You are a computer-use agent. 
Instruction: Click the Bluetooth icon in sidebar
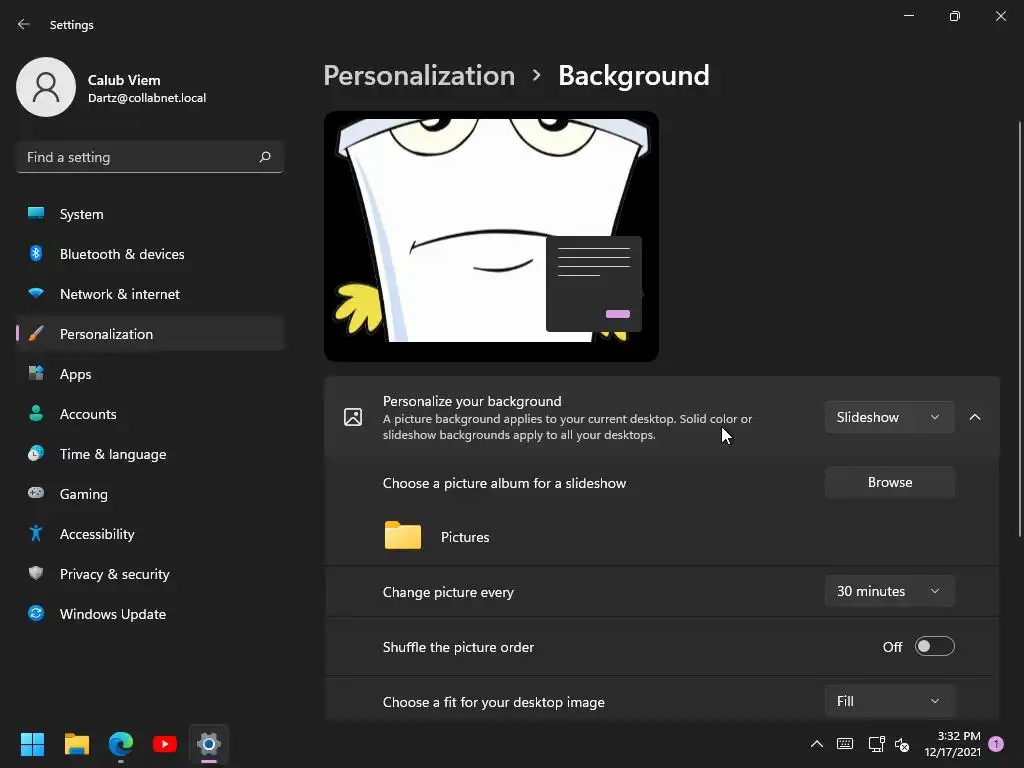pyautogui.click(x=36, y=253)
